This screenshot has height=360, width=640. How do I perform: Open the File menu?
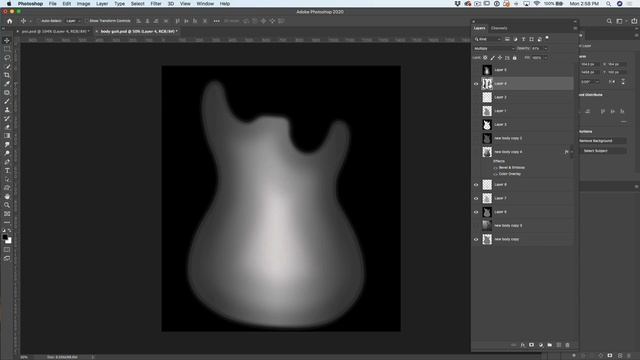coord(53,4)
